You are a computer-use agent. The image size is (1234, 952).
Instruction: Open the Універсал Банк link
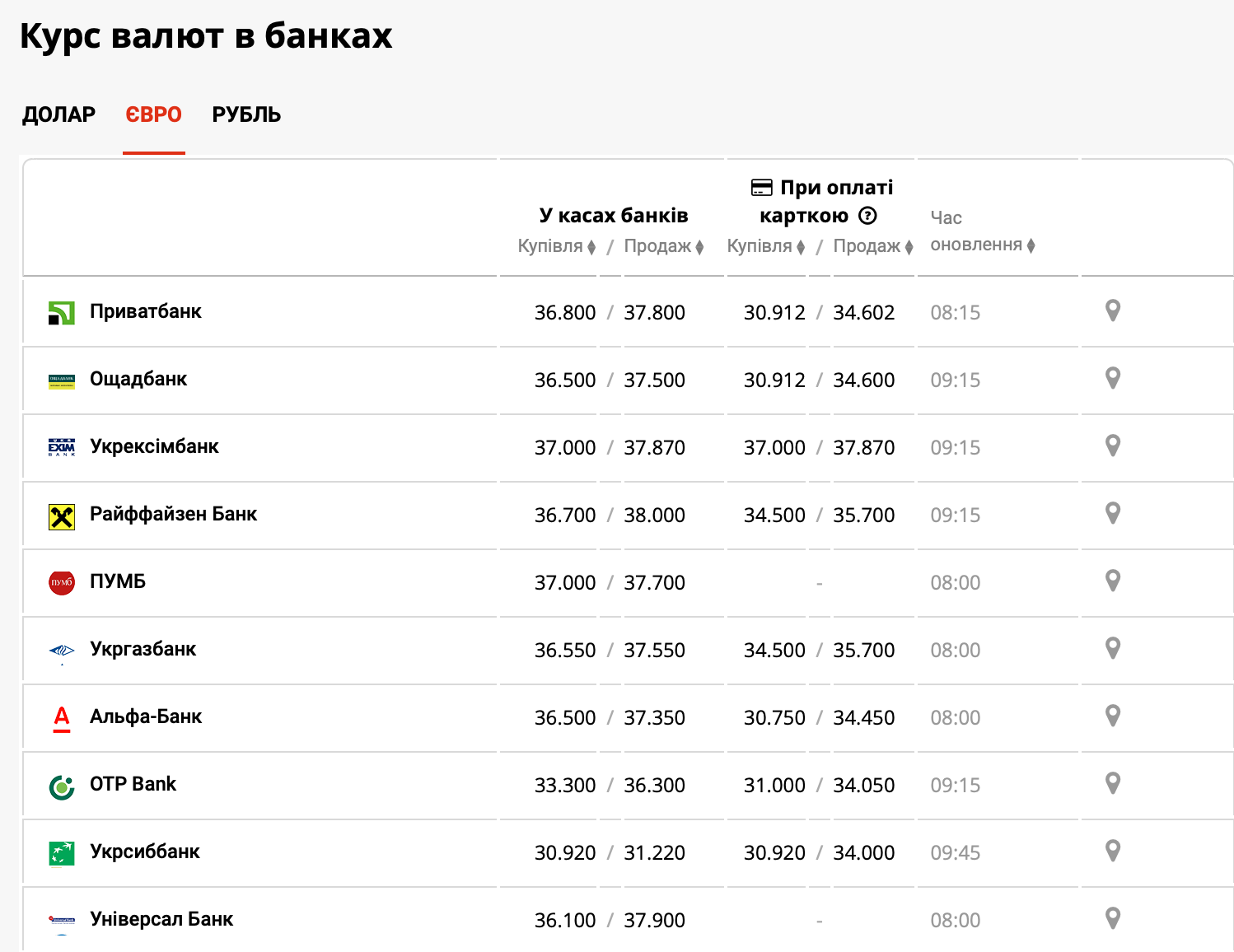[161, 919]
